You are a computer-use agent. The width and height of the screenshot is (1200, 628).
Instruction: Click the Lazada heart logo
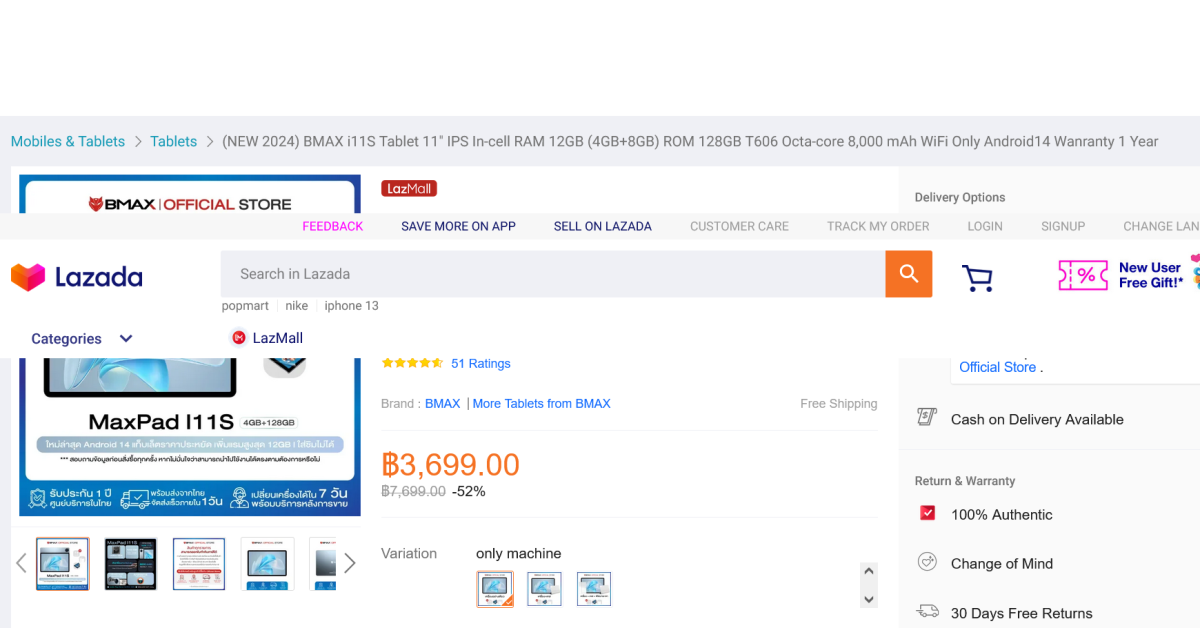point(28,277)
